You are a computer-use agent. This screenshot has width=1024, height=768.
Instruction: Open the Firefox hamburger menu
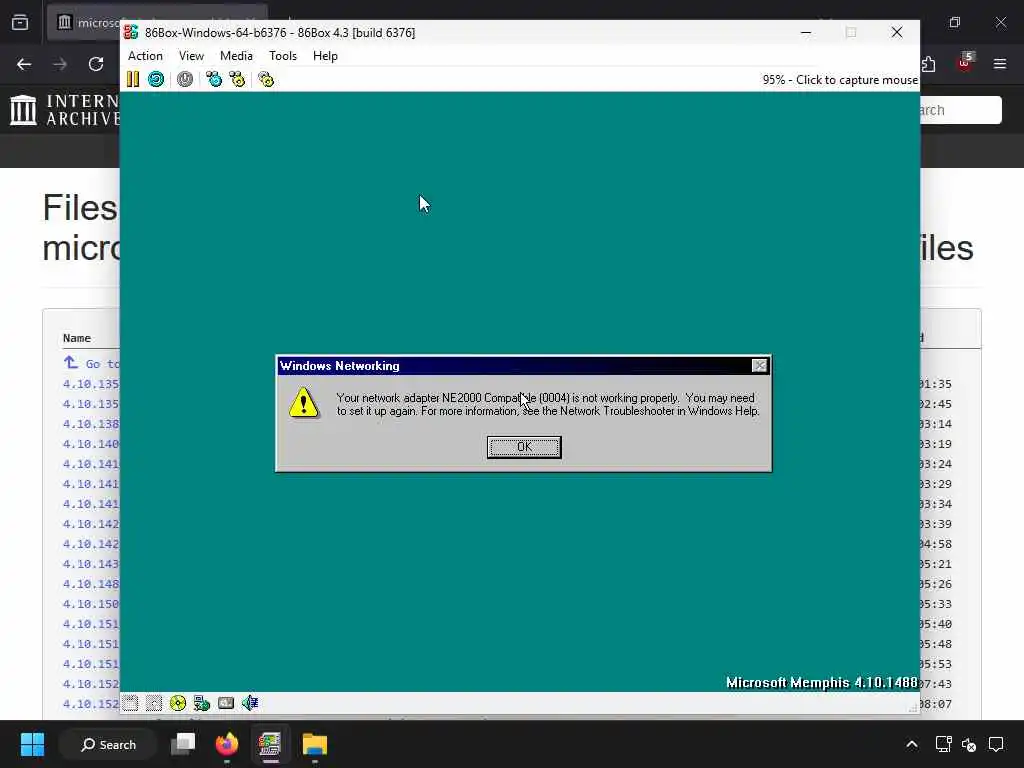(1000, 64)
